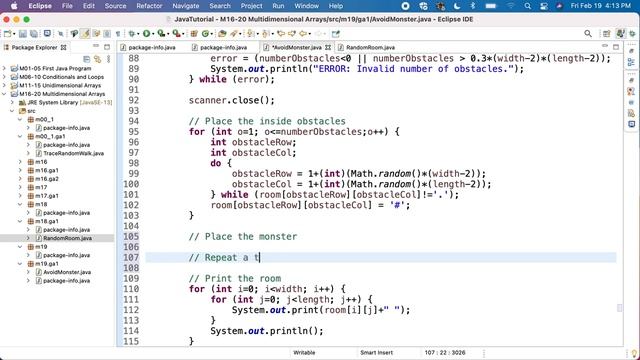Open macOS Control Center
This screenshot has width=640, height=360.
(544, 6)
